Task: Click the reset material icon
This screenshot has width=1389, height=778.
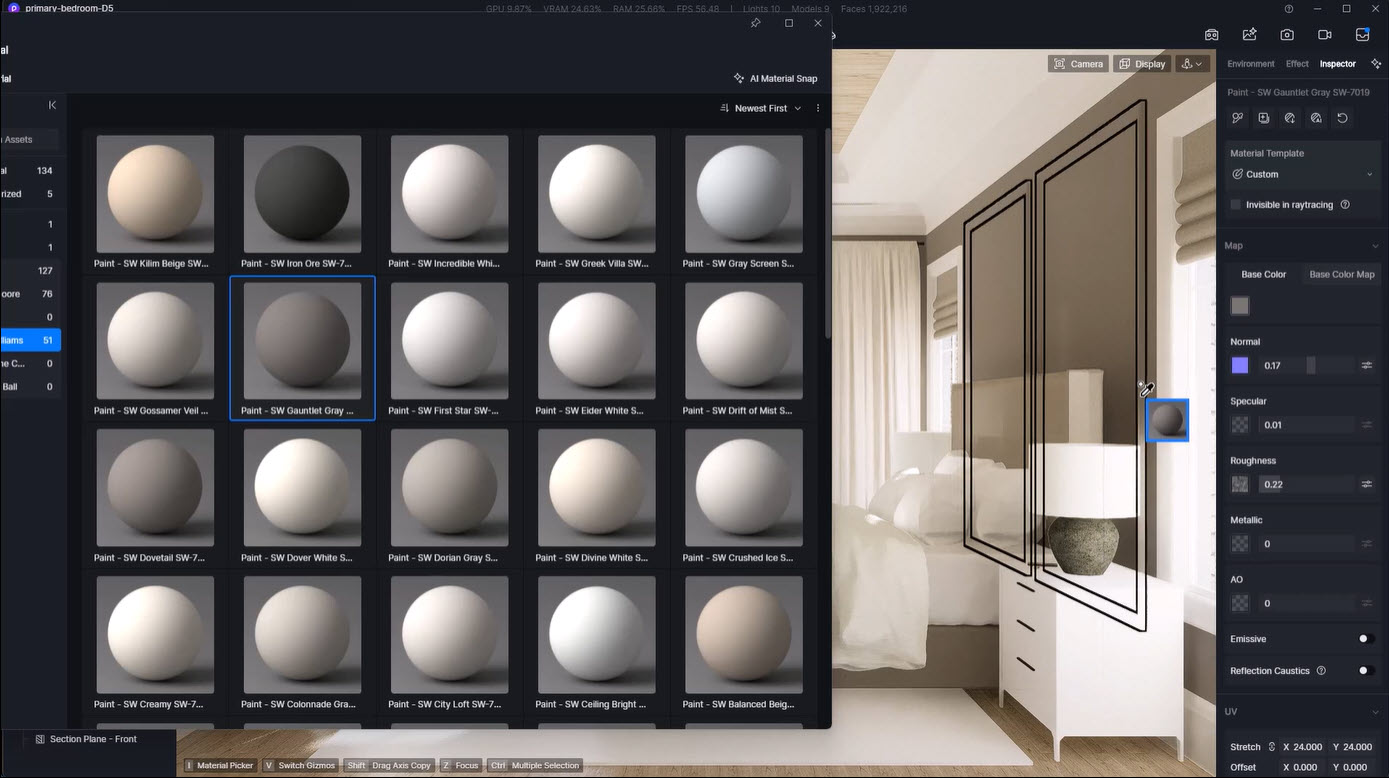Action: (x=1342, y=118)
